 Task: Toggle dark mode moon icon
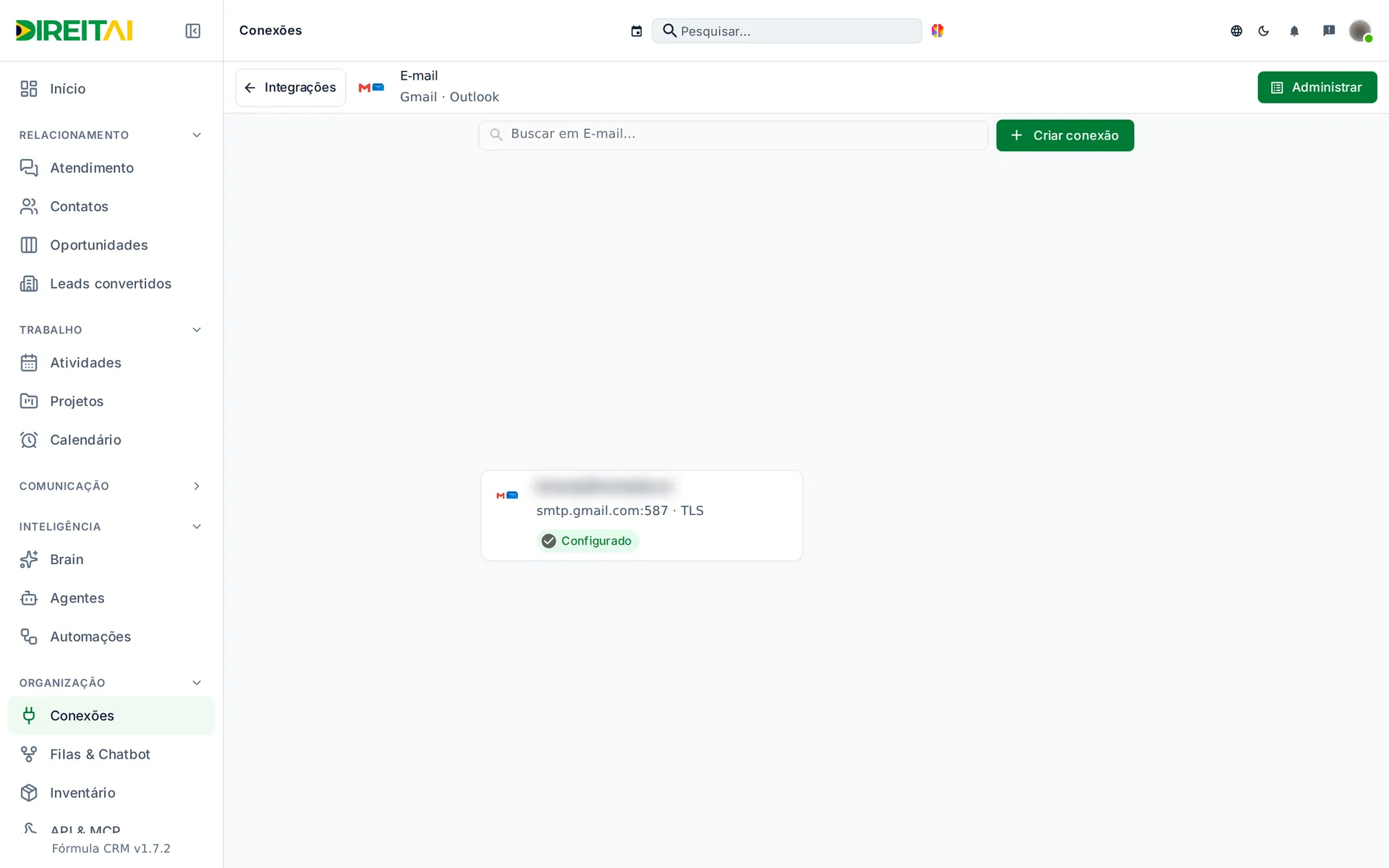click(1264, 30)
